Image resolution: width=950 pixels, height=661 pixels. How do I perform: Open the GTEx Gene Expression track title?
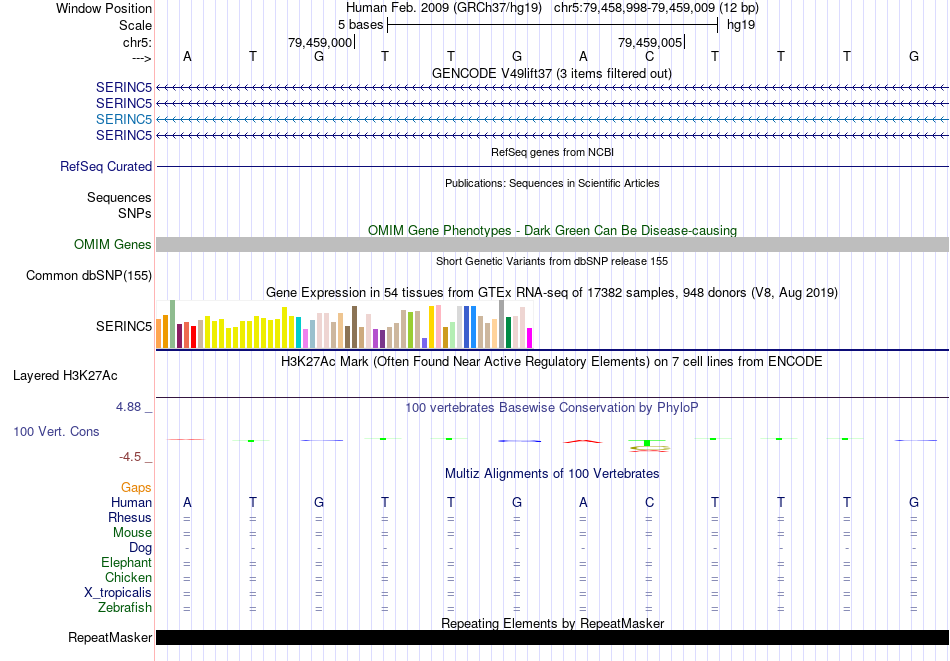[x=552, y=293]
